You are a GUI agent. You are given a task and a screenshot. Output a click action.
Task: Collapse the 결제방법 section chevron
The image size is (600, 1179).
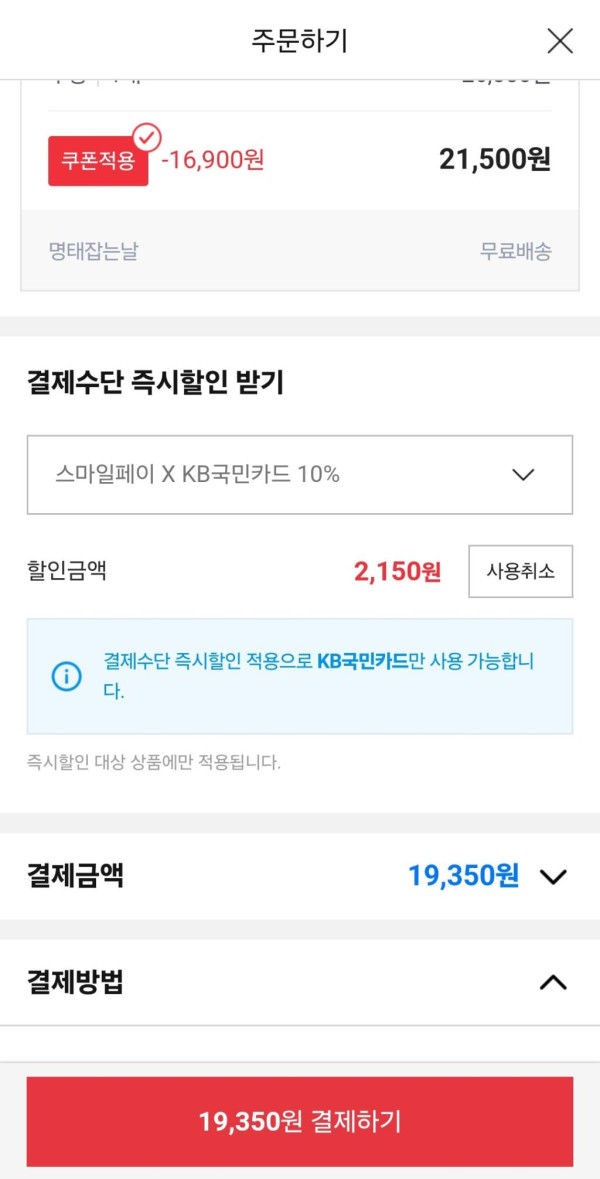553,982
